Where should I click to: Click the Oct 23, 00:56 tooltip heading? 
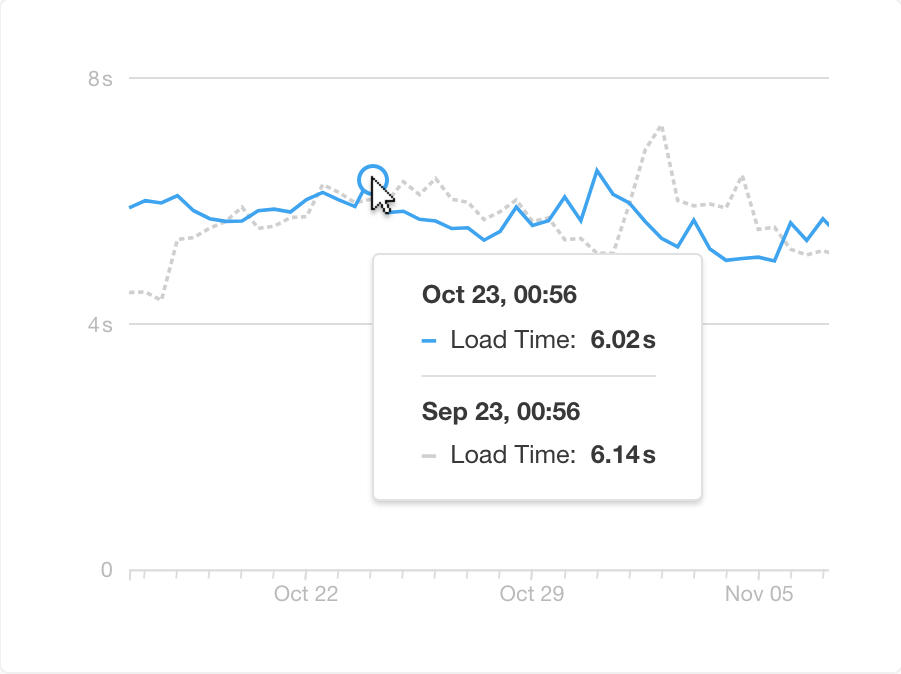[499, 295]
